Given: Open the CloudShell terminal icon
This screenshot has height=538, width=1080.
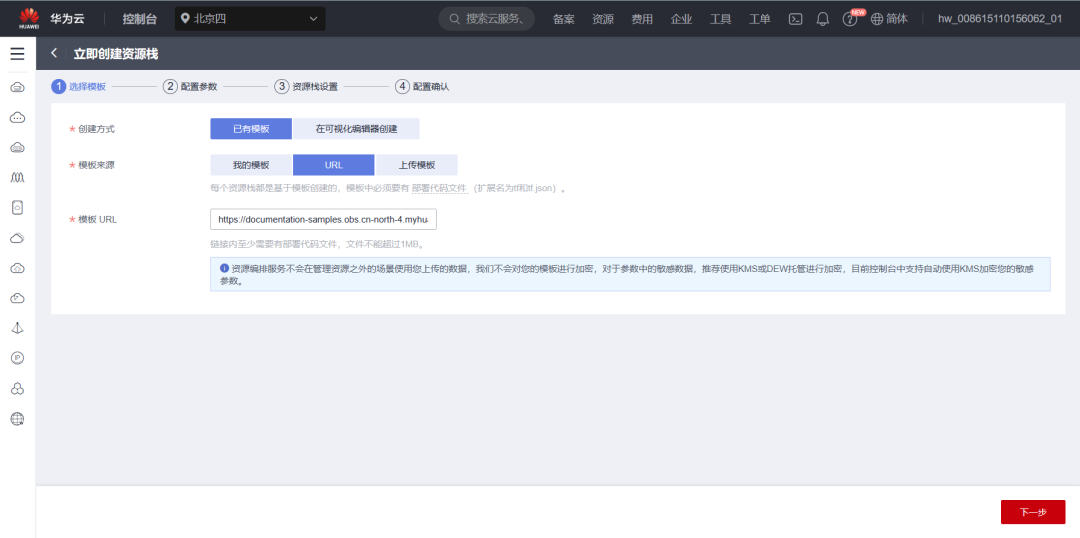Looking at the screenshot, I should pos(795,19).
